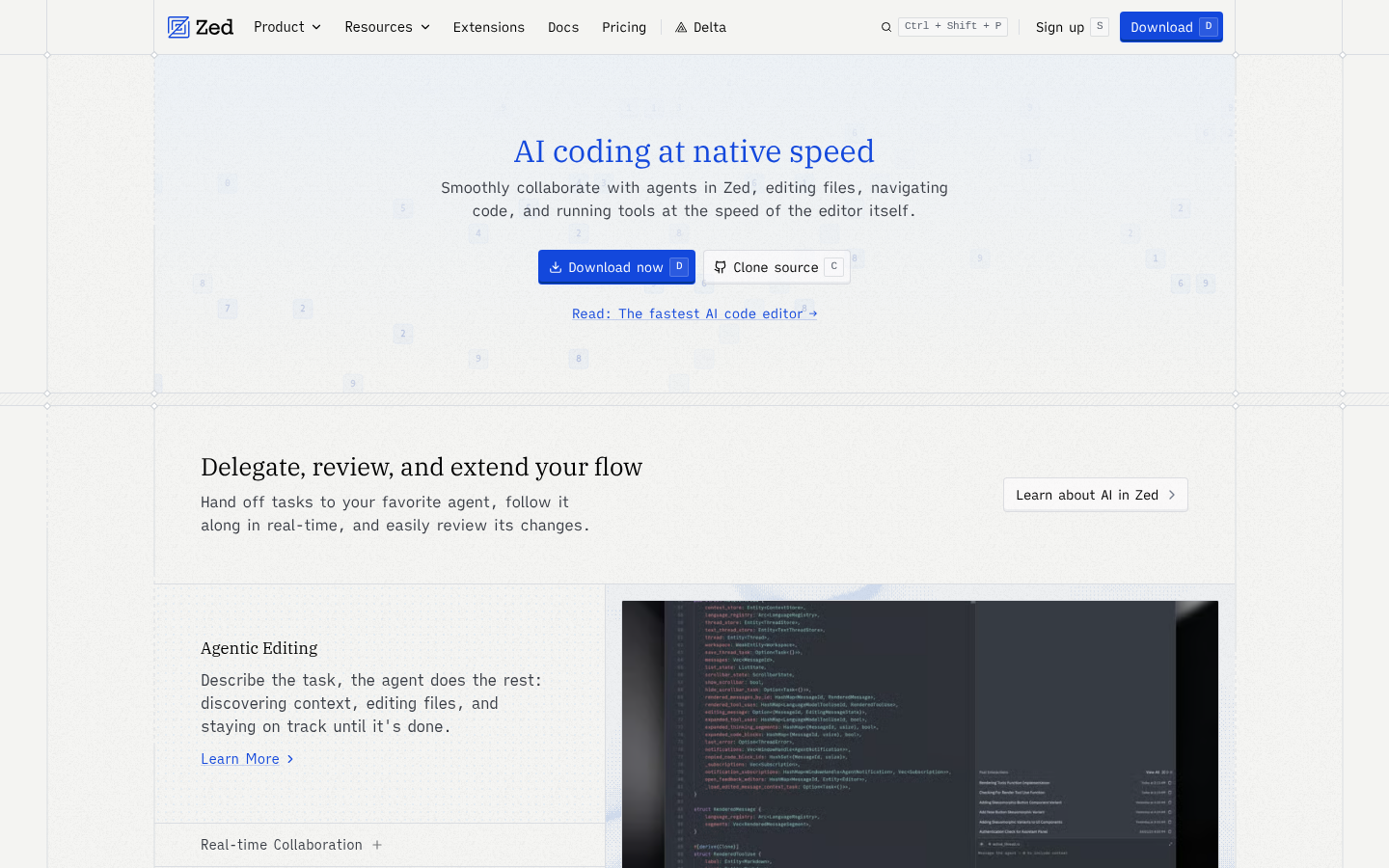
Task: Click the "Delegate, review, and extend your flow" heading
Action: pyautogui.click(x=422, y=467)
